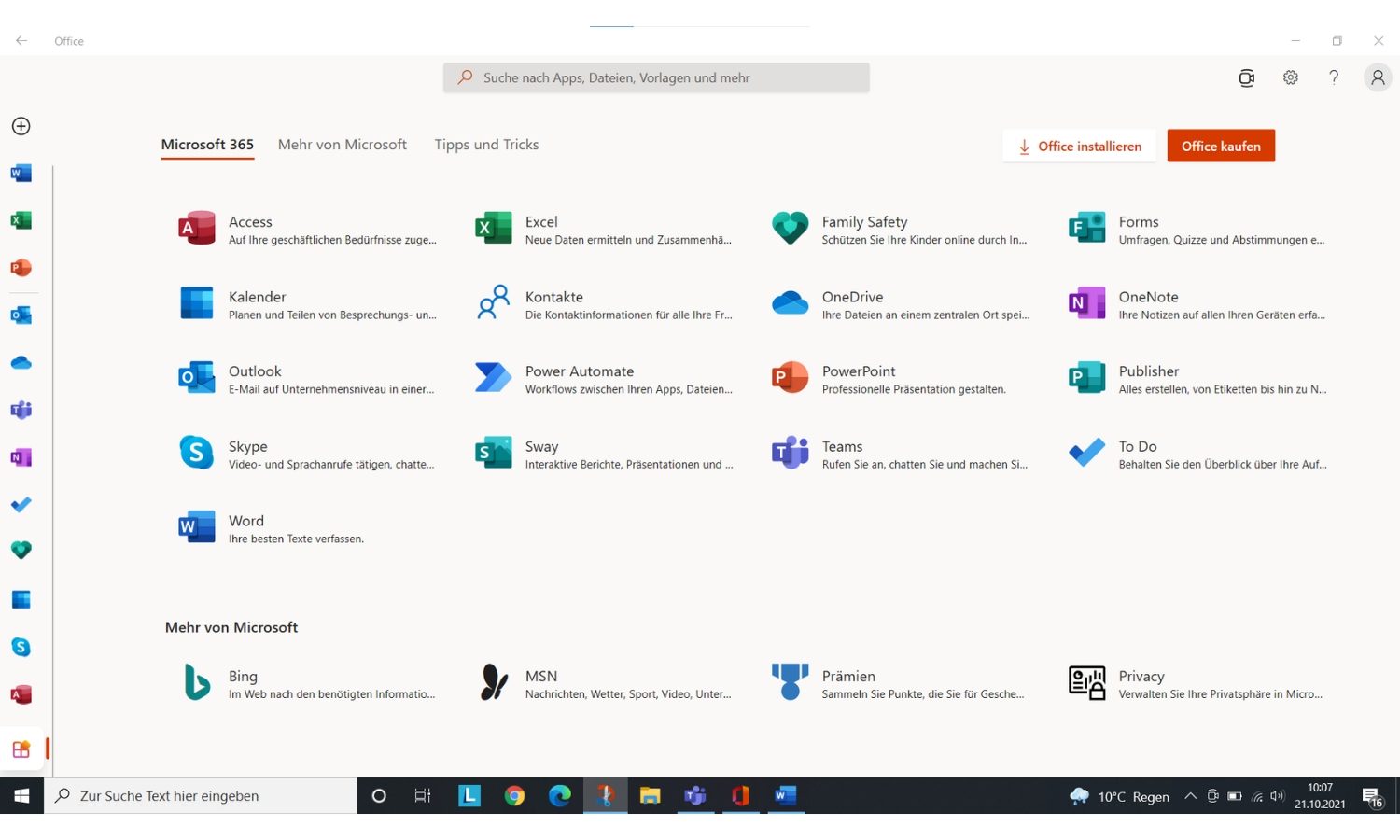The width and height of the screenshot is (1400, 840).
Task: Switch to the Microsoft 365 tab
Action: click(207, 145)
